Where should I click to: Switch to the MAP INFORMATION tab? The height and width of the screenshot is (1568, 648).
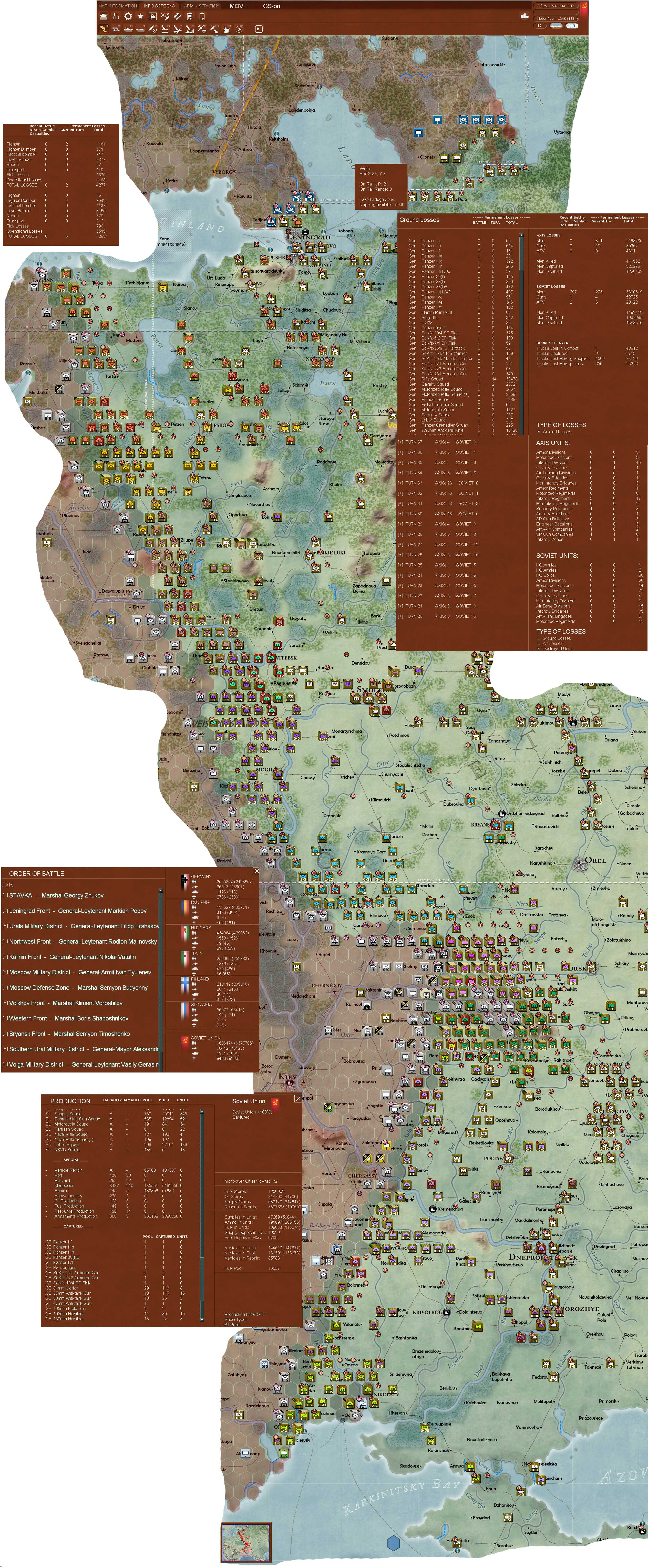click(118, 6)
